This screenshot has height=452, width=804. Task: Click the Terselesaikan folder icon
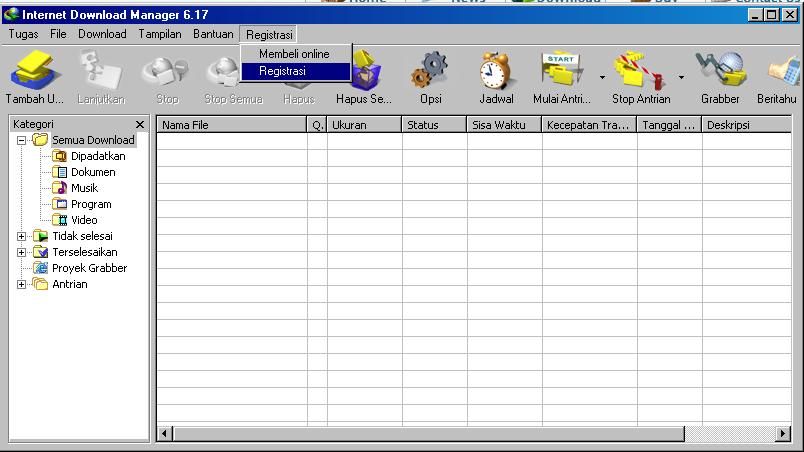pos(41,252)
